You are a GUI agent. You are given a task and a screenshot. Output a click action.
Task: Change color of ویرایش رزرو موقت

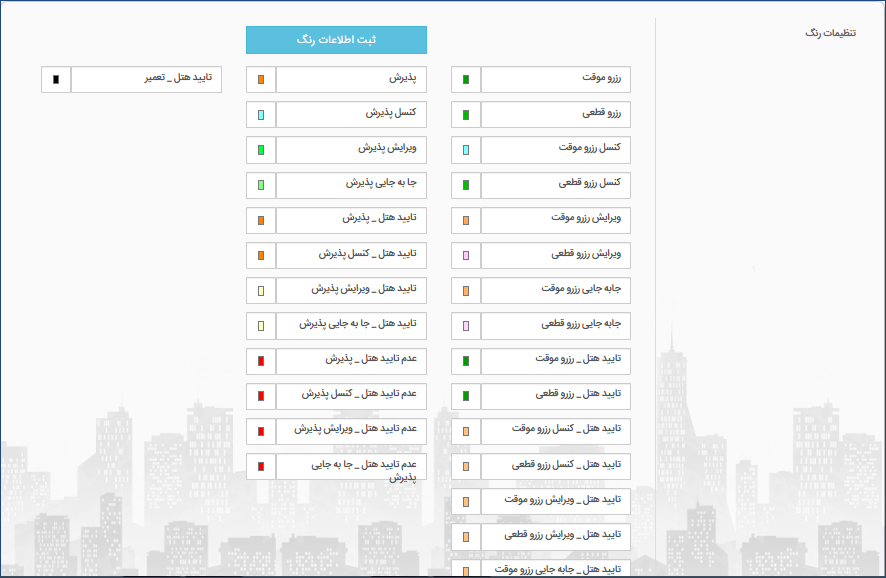[466, 220]
